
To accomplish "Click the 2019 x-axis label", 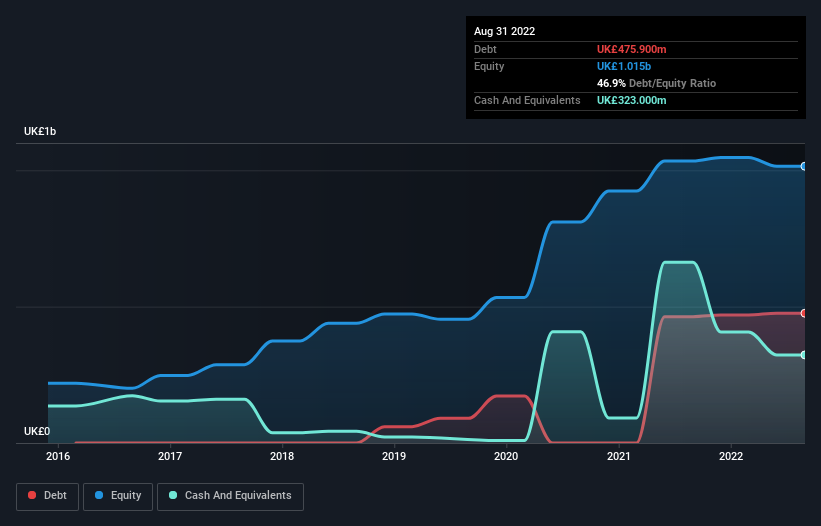I will coord(394,456).
